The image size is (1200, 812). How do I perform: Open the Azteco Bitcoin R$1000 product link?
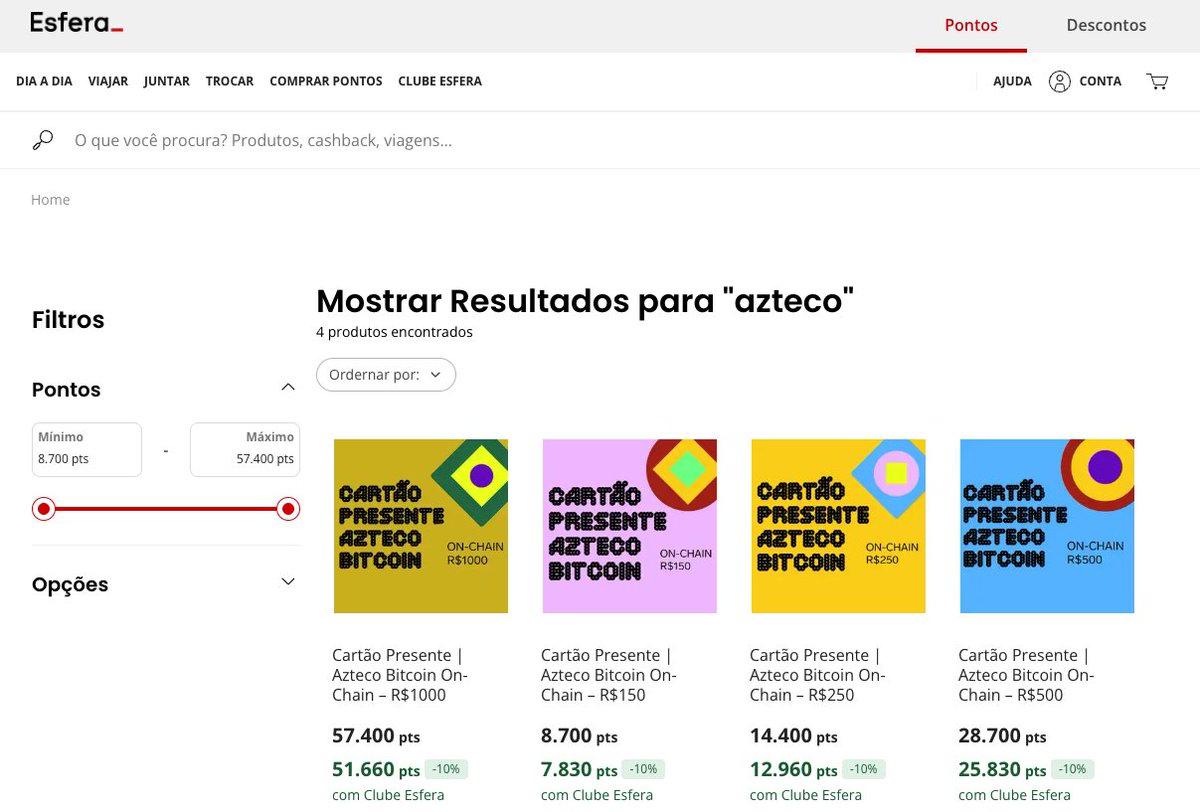tap(400, 675)
